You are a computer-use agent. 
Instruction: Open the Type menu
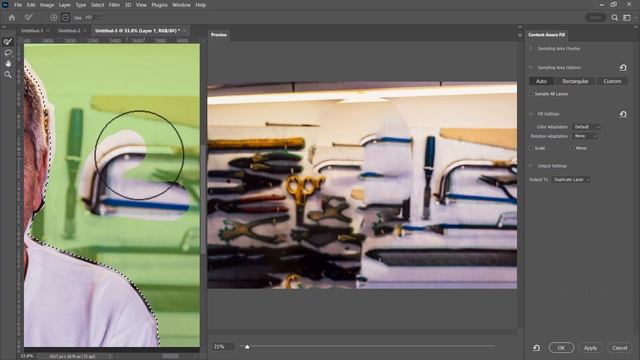point(81,5)
